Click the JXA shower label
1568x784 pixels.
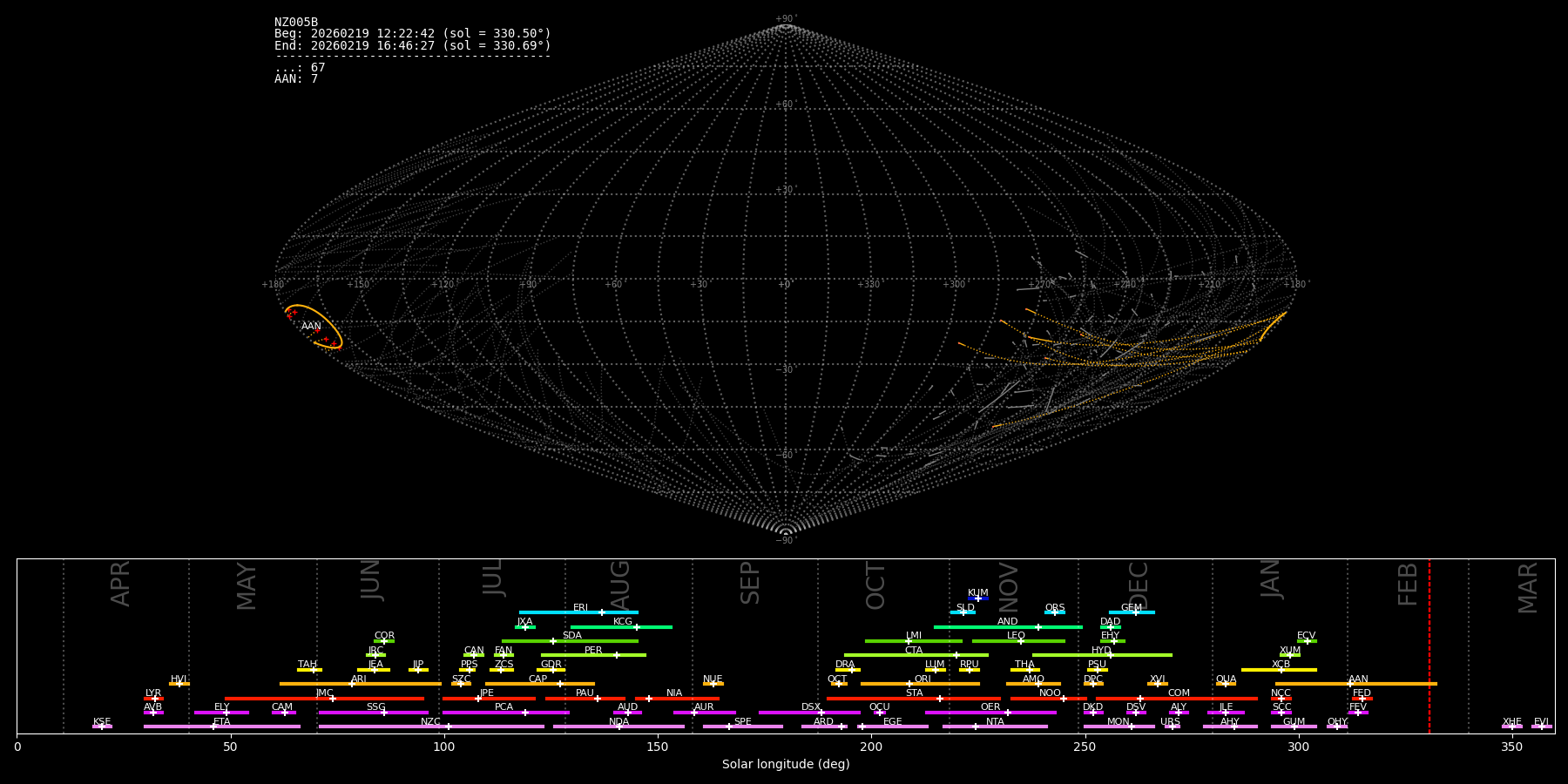pos(524,622)
